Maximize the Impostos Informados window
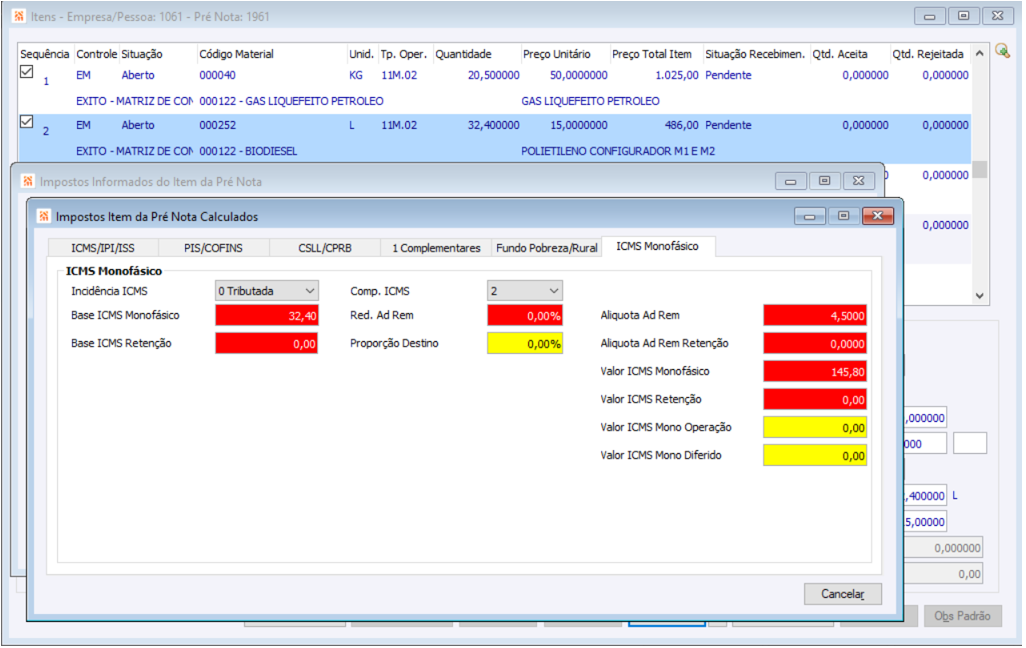1026x648 pixels. [x=824, y=181]
